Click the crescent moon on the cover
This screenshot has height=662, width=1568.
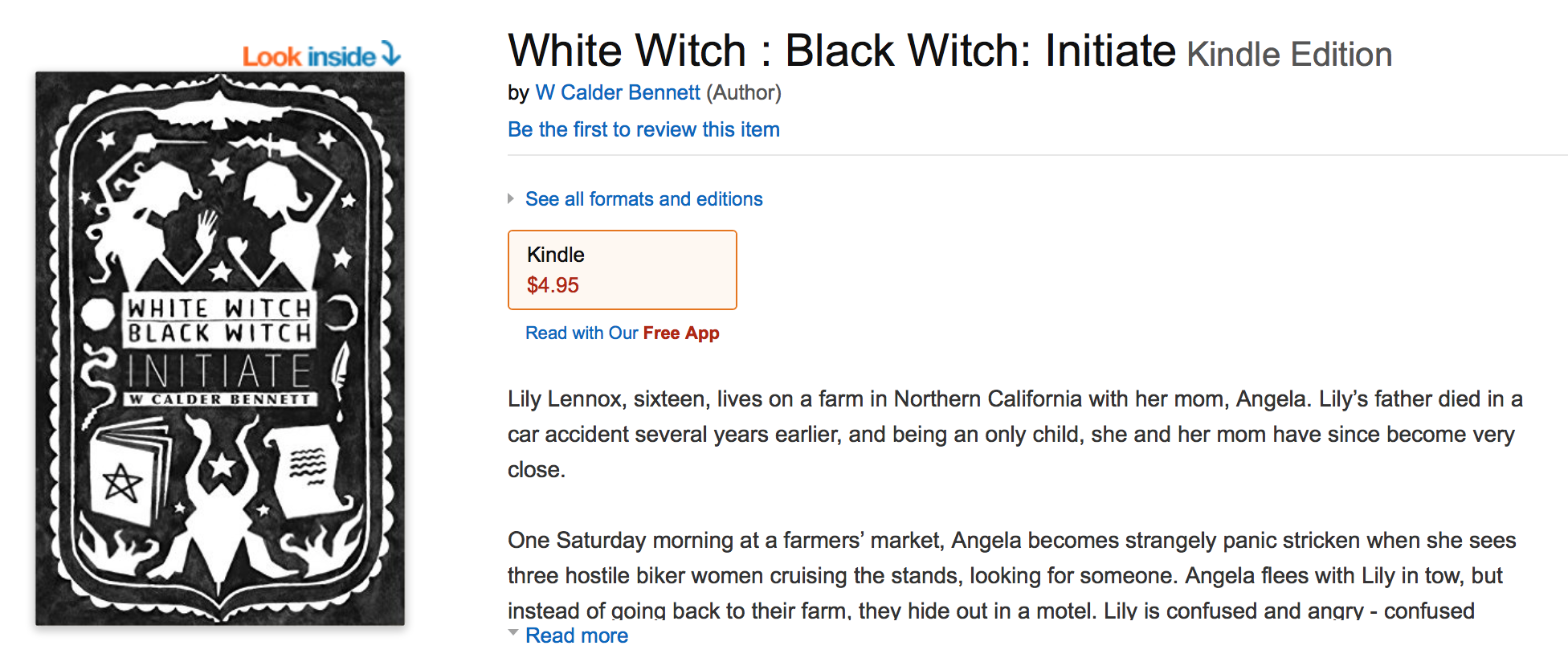342,313
